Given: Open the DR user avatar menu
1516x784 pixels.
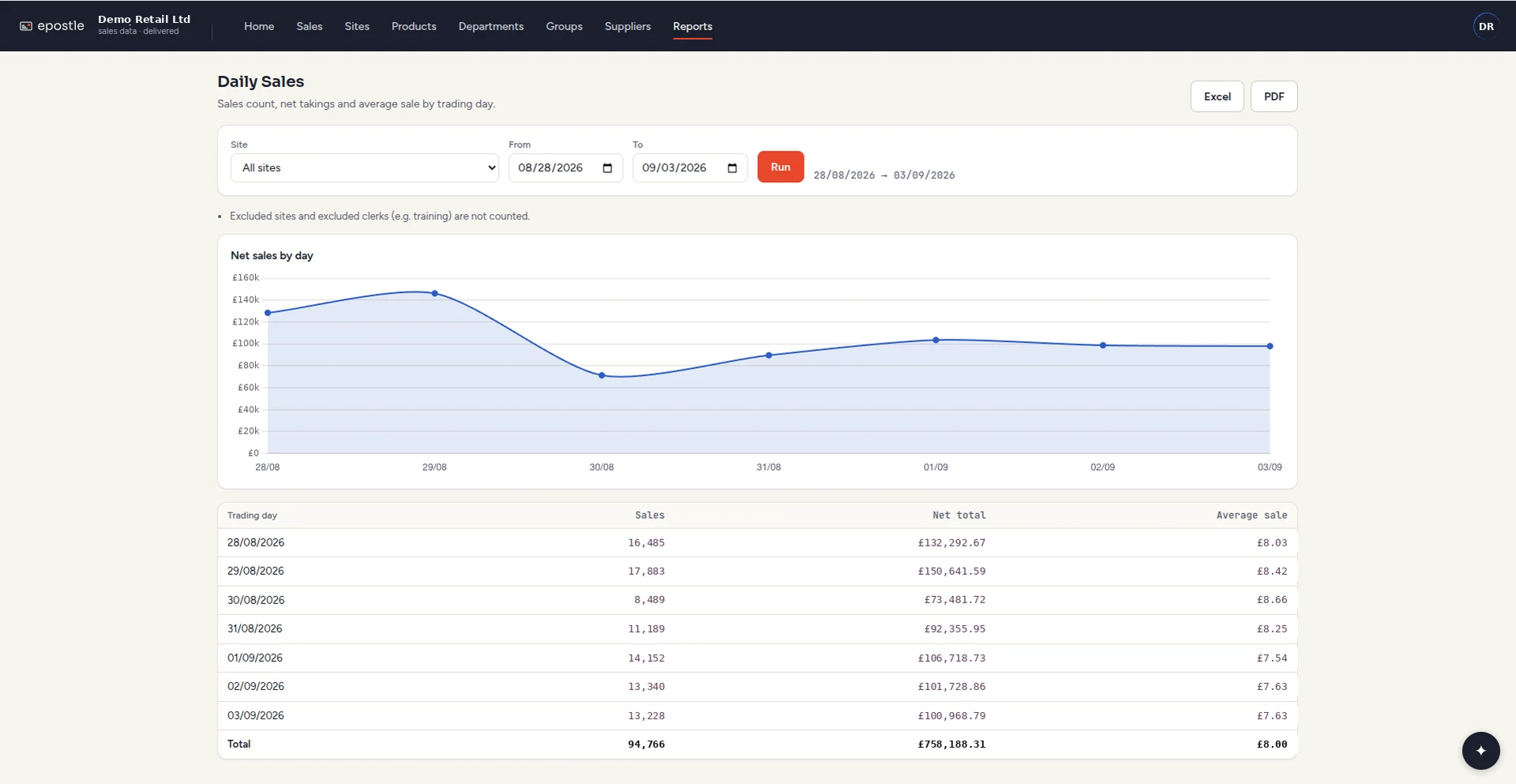Looking at the screenshot, I should coord(1486,26).
